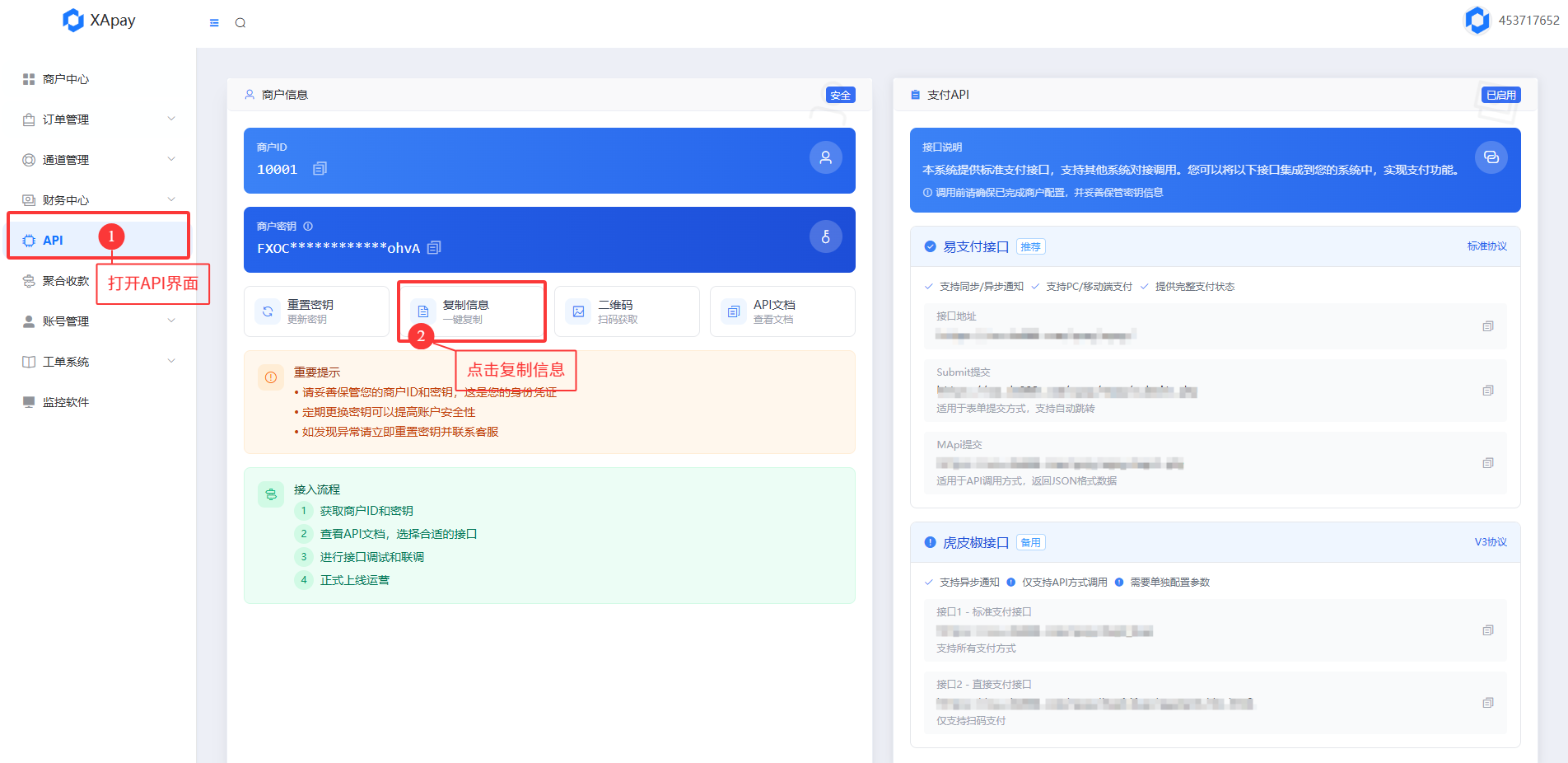Open 监控软件 from the sidebar
The image size is (1568, 763).
point(66,402)
